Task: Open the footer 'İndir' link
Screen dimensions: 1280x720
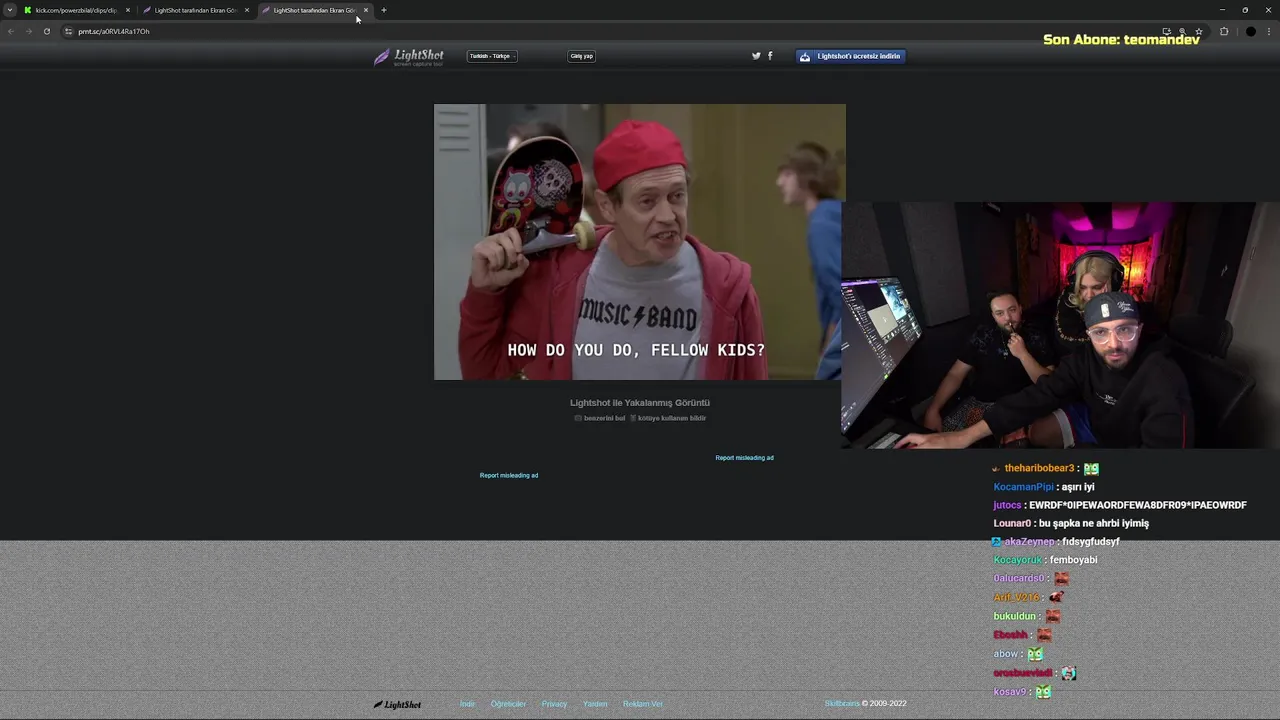Action: [x=468, y=704]
